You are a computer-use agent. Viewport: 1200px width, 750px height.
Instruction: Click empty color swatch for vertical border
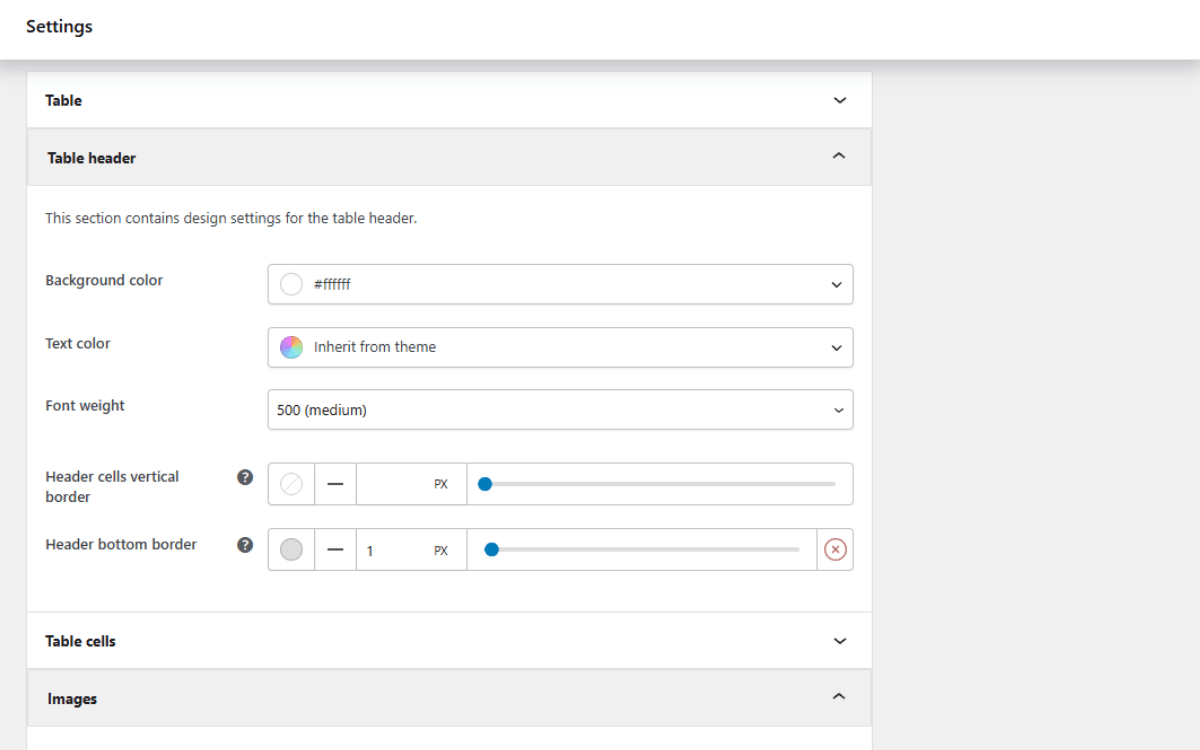tap(291, 484)
